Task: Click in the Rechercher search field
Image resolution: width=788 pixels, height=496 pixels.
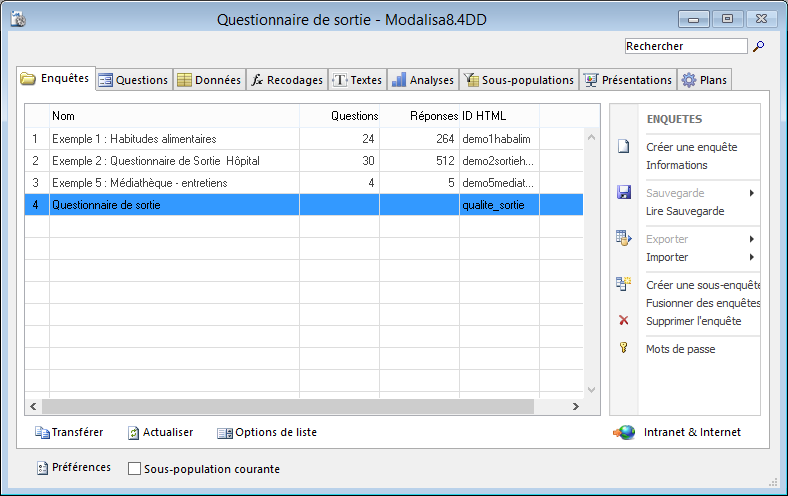Action: click(x=685, y=46)
